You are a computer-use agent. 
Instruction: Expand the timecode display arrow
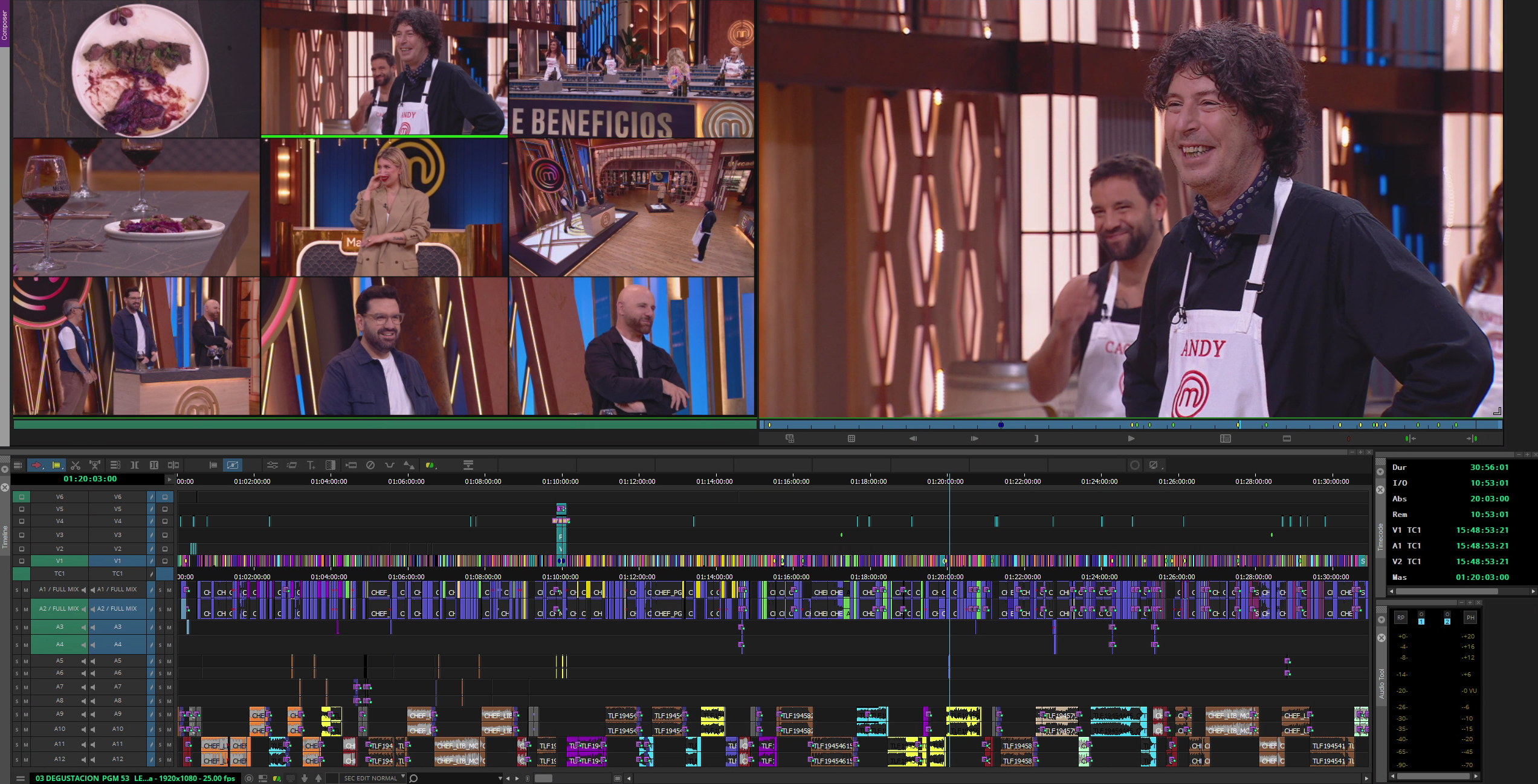click(169, 479)
